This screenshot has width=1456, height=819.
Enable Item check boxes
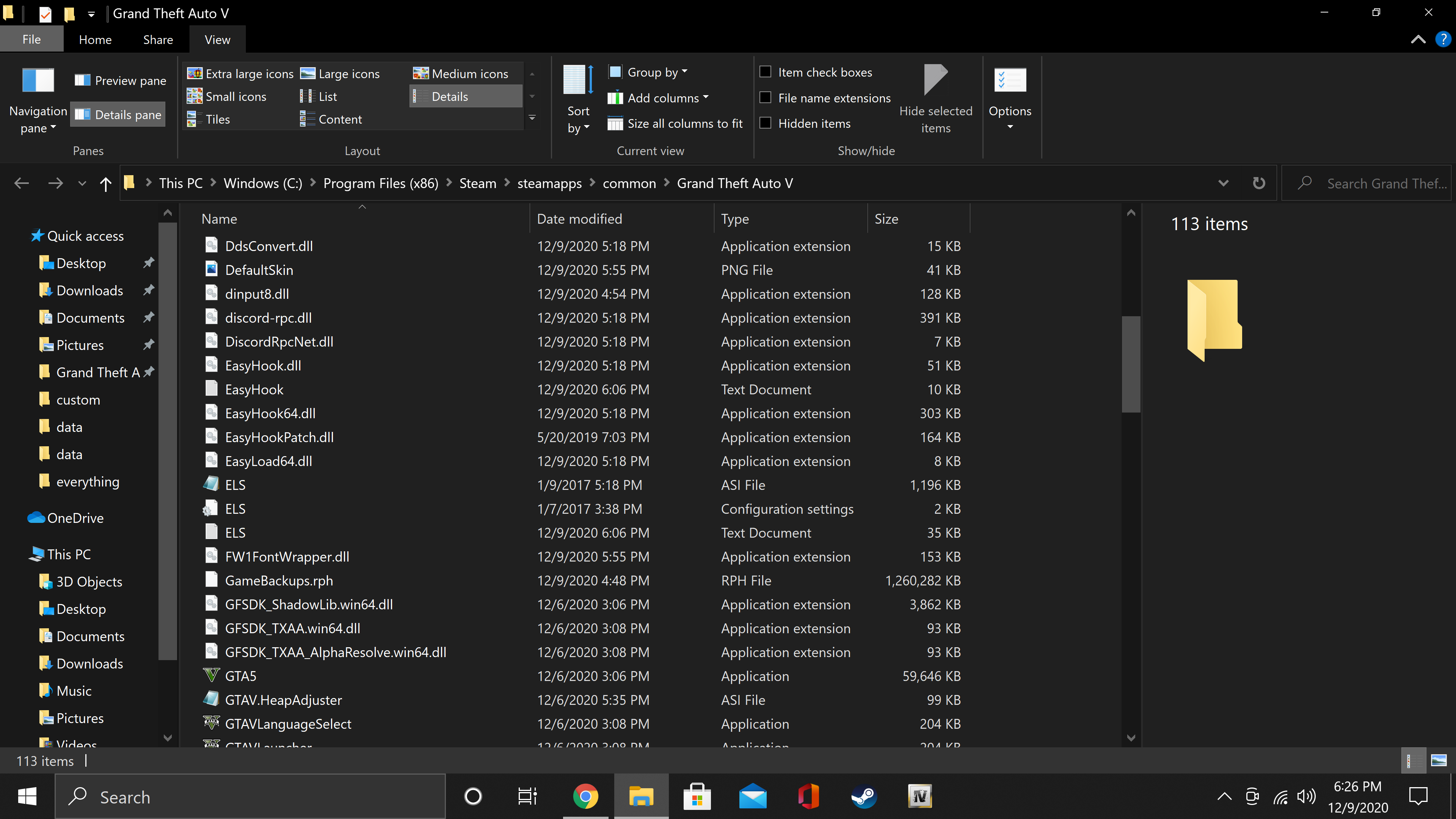click(765, 72)
